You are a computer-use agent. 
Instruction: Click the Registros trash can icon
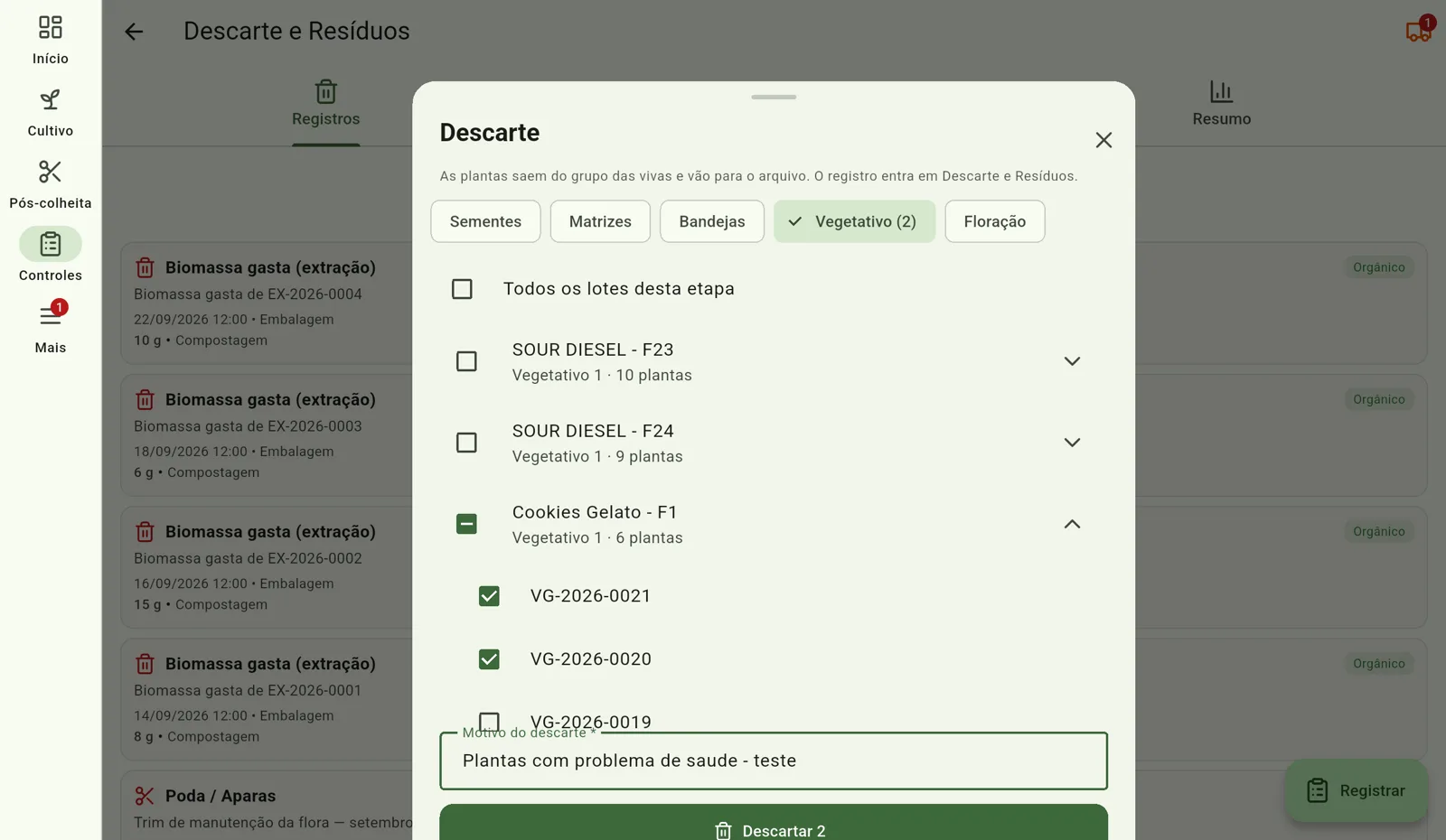tap(326, 91)
